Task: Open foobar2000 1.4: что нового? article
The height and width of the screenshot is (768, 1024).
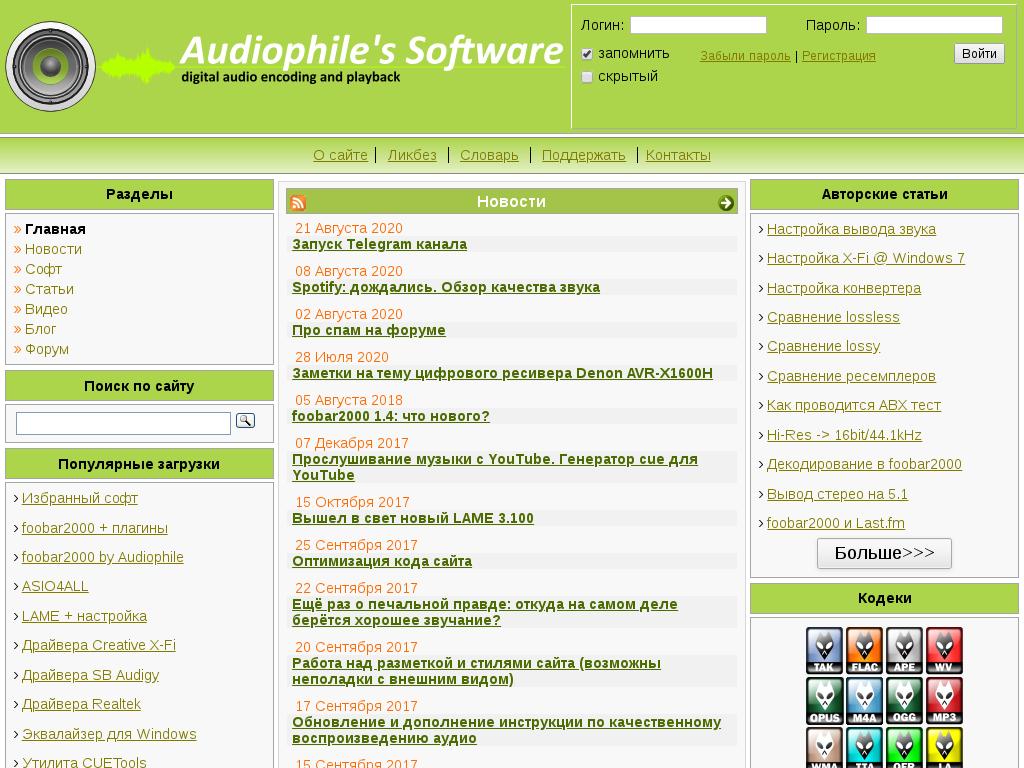Action: tap(391, 417)
